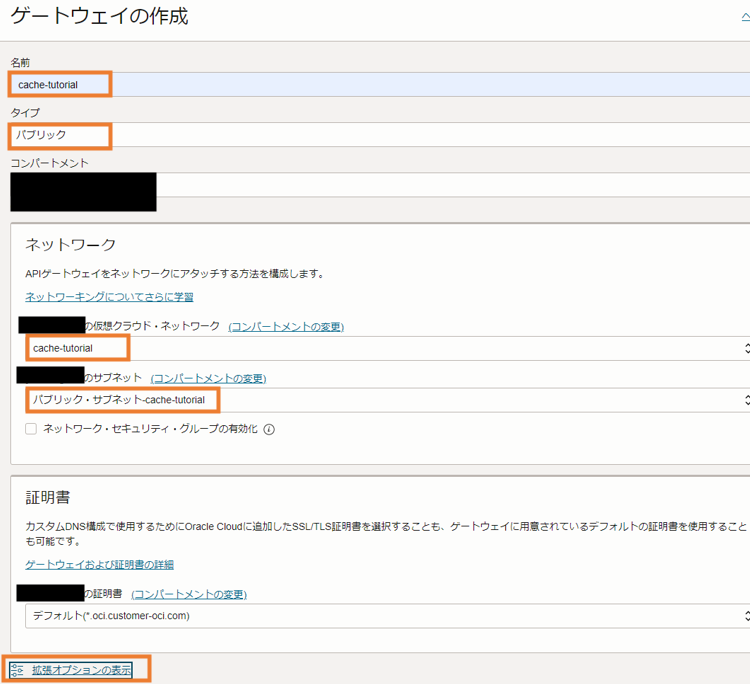Click コンパートメントの変更 next to 証明書
The height and width of the screenshot is (684, 750).
[189, 594]
